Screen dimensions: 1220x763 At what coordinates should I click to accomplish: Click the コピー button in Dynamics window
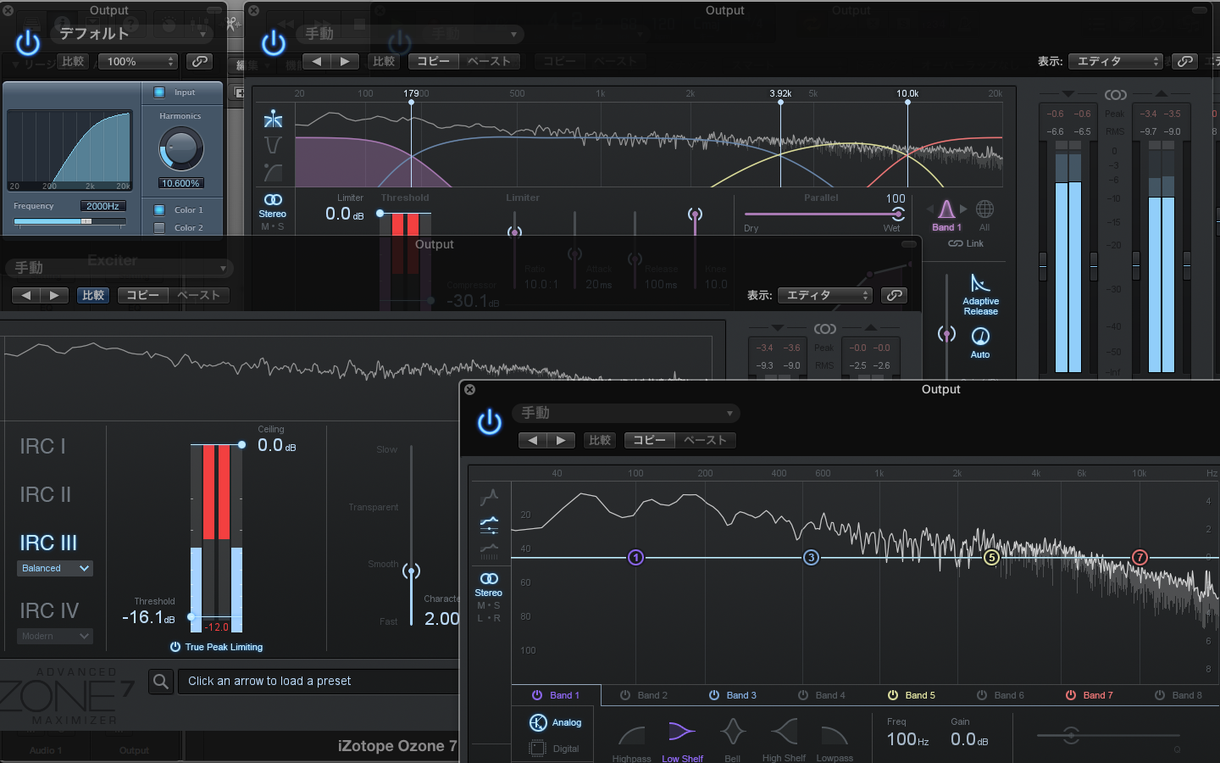(433, 61)
